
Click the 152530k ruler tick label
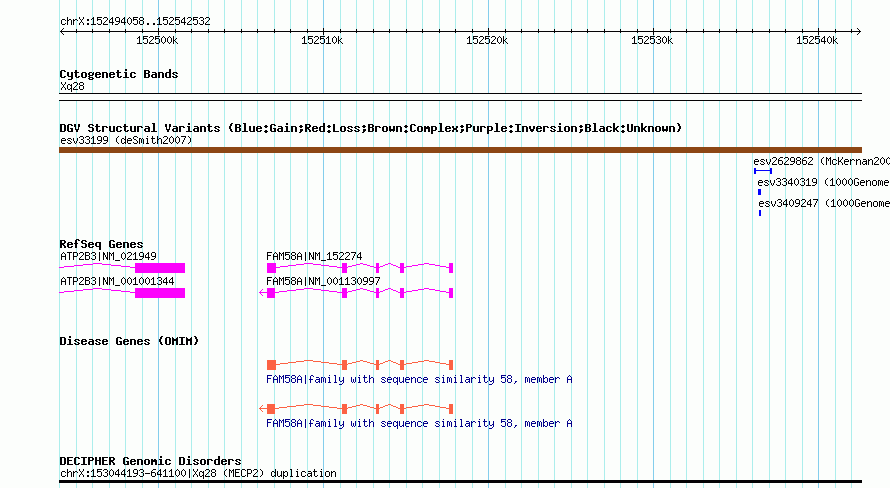(x=652, y=40)
